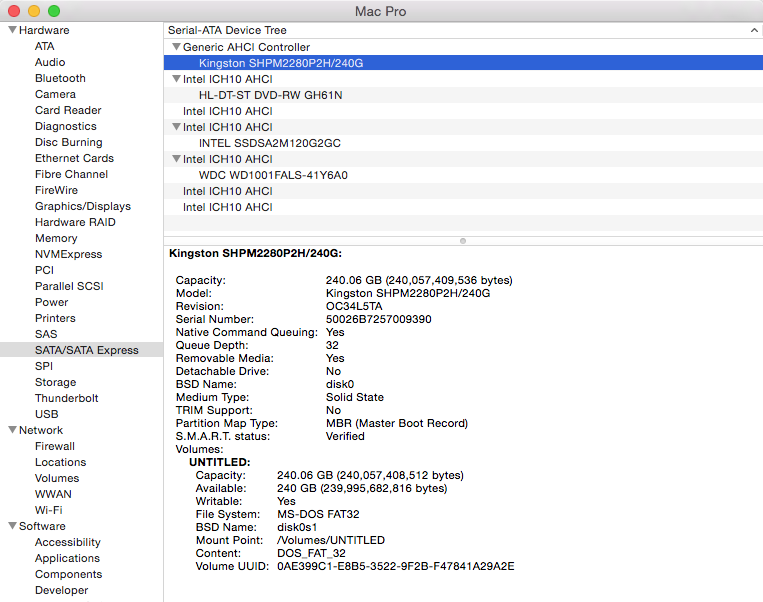This screenshot has height=602, width=763.
Task: Show Graphics/Displays information
Action: pyautogui.click(x=83, y=206)
